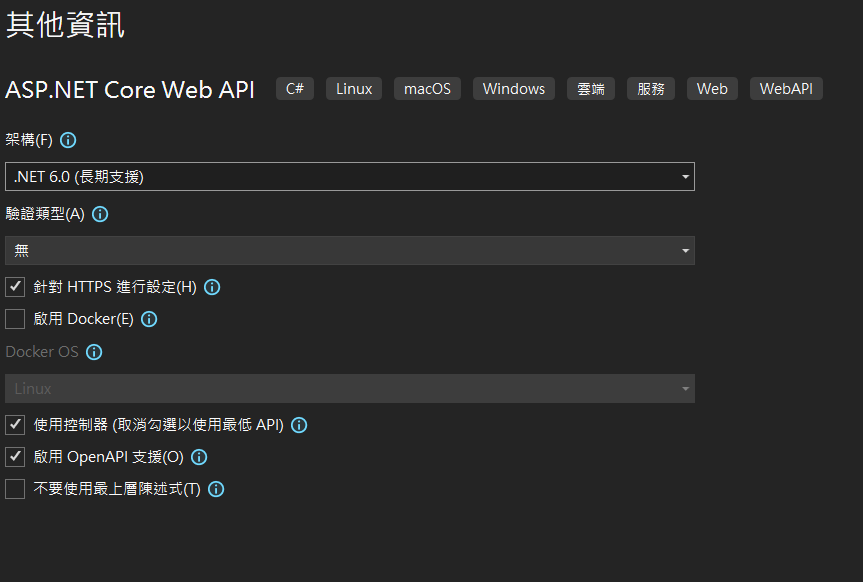Image resolution: width=863 pixels, height=582 pixels.
Task: Click the macOS tag
Action: tap(427, 89)
